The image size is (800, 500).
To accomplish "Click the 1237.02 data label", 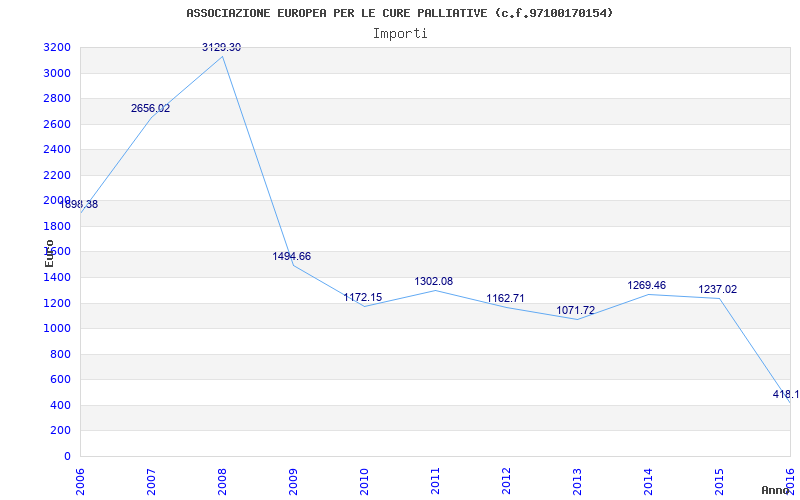I will click(718, 289).
